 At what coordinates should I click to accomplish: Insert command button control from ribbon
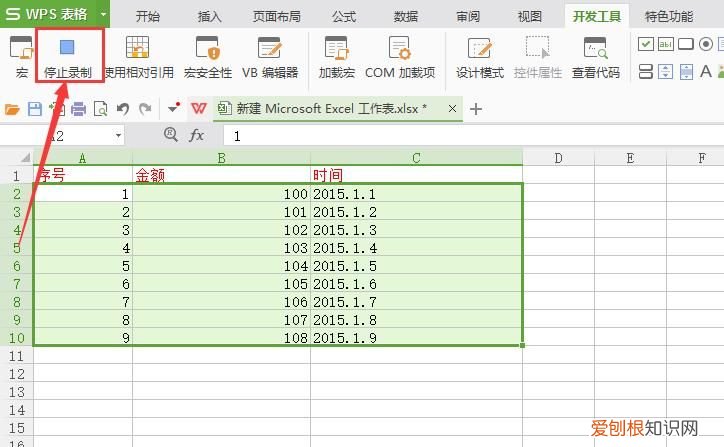coord(686,44)
